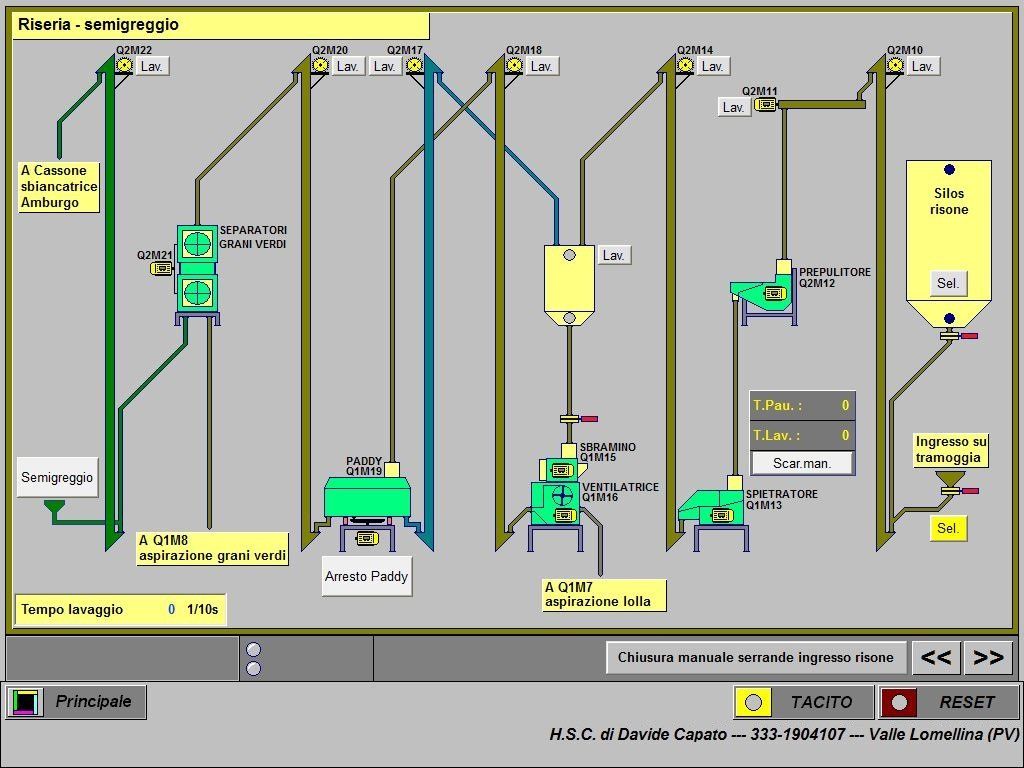Click the Q2M20 elevator motor icon

[x=320, y=65]
